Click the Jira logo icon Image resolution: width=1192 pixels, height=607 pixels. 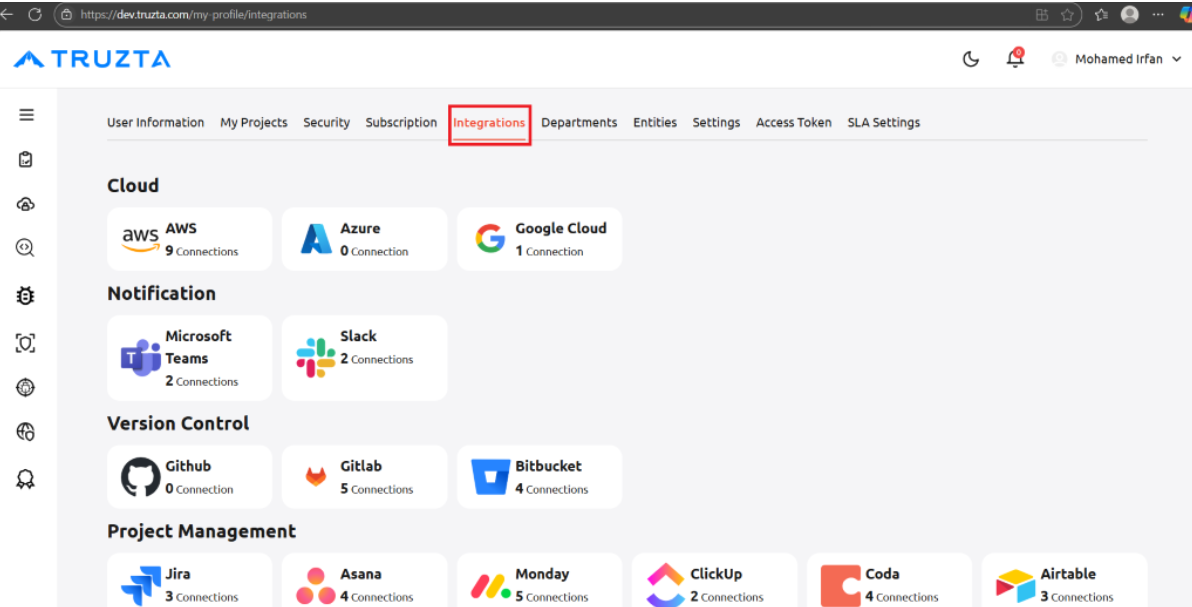click(x=141, y=586)
